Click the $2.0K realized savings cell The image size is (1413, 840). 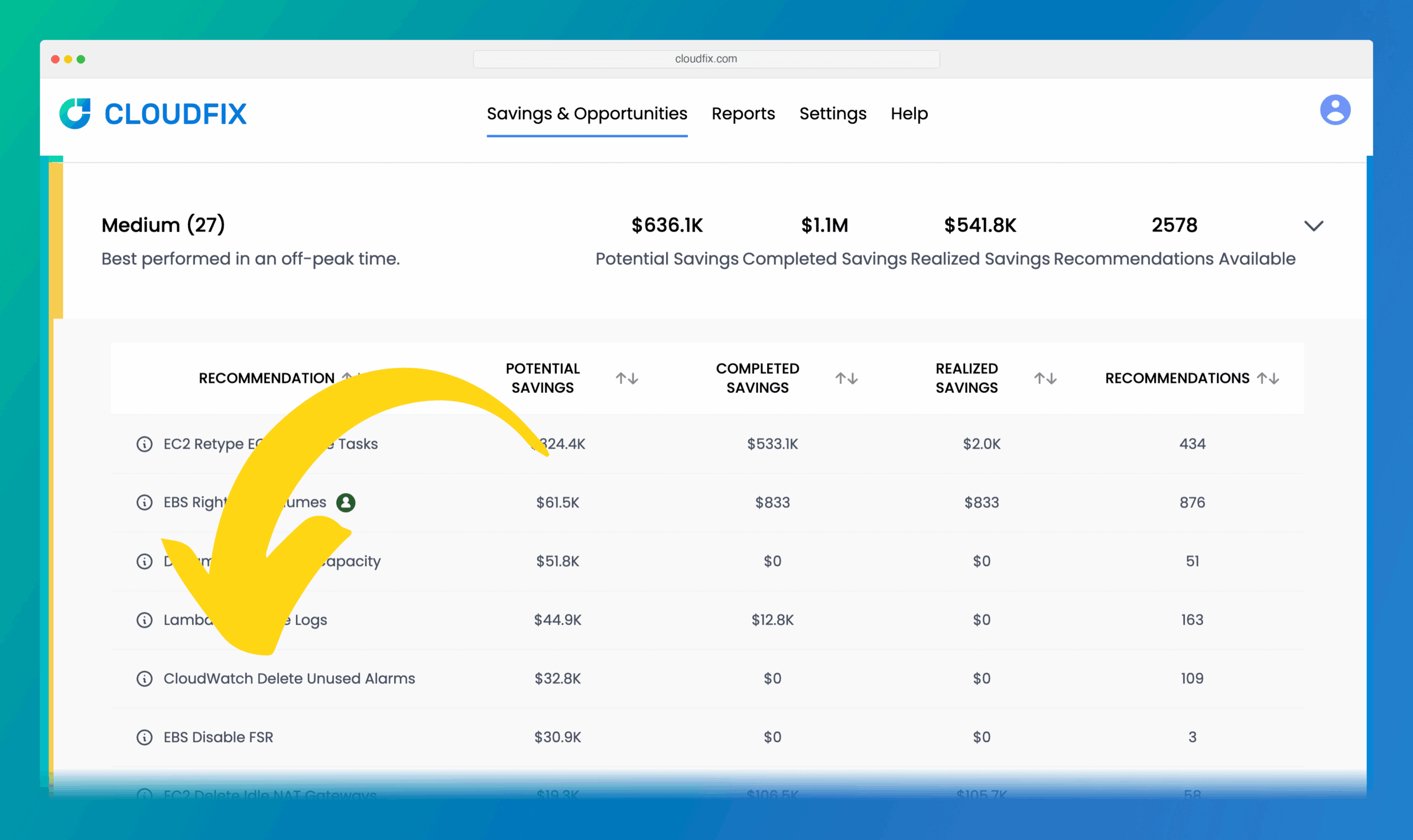[981, 444]
